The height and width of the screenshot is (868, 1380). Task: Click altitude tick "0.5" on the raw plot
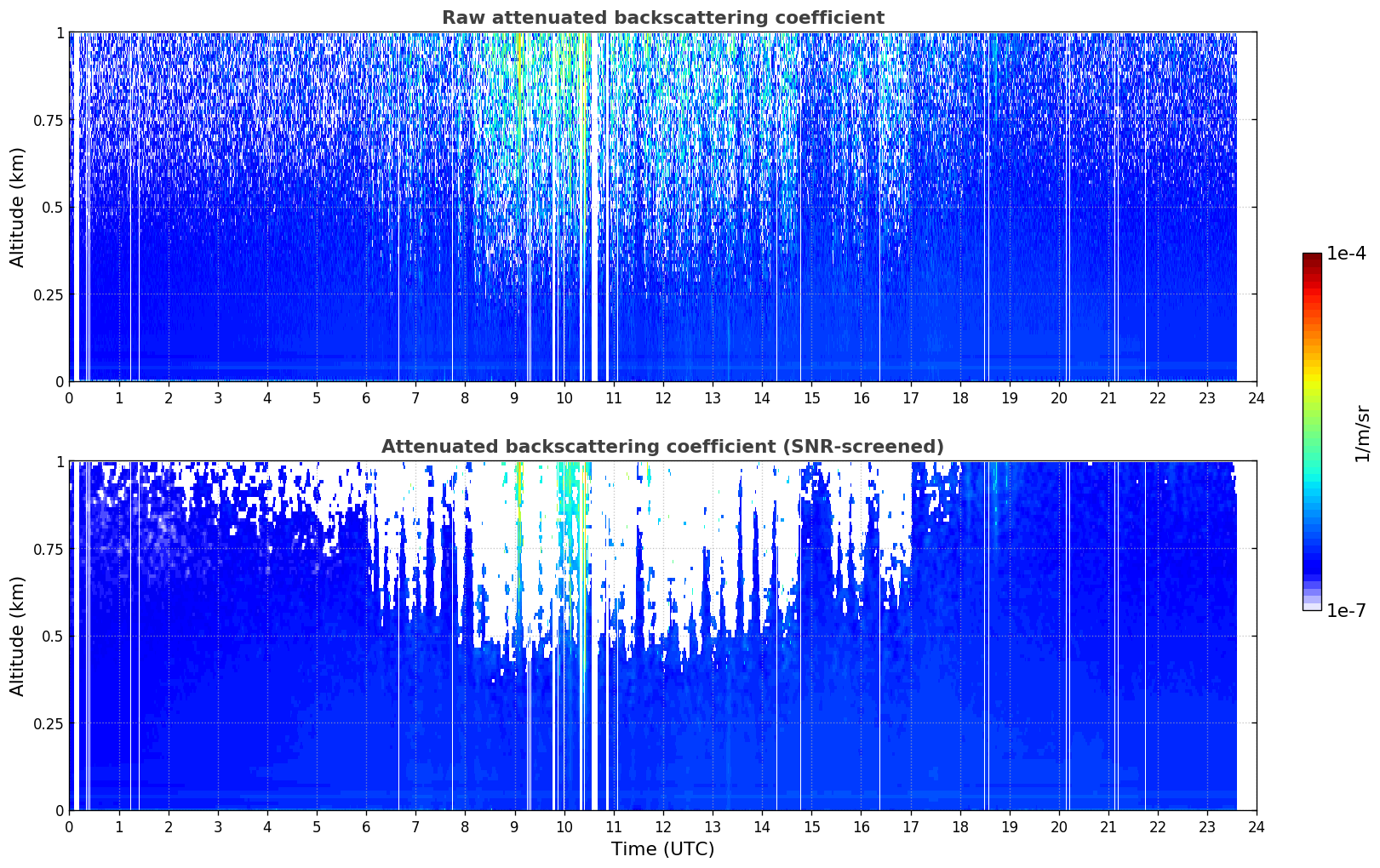tap(54, 207)
